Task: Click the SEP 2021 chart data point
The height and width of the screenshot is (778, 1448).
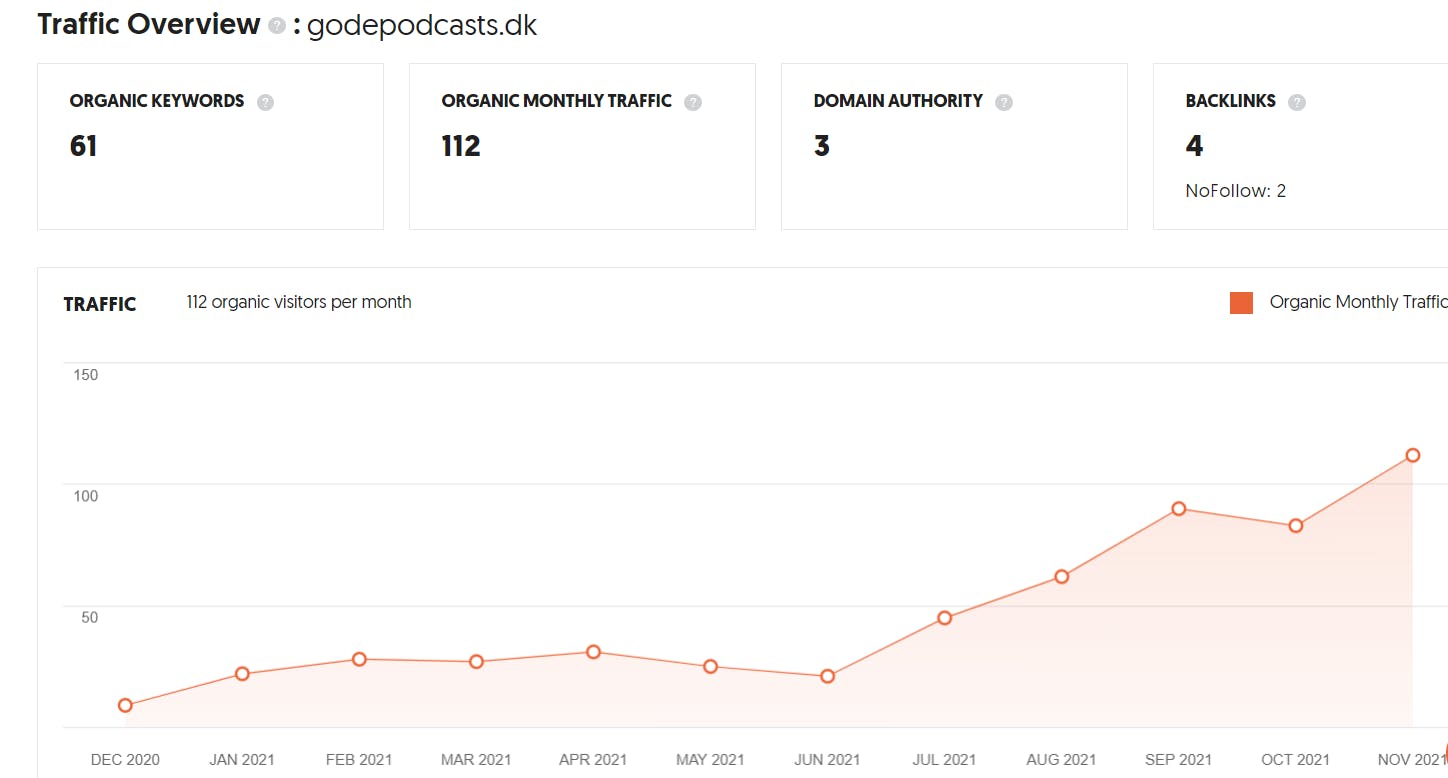Action: [1179, 509]
